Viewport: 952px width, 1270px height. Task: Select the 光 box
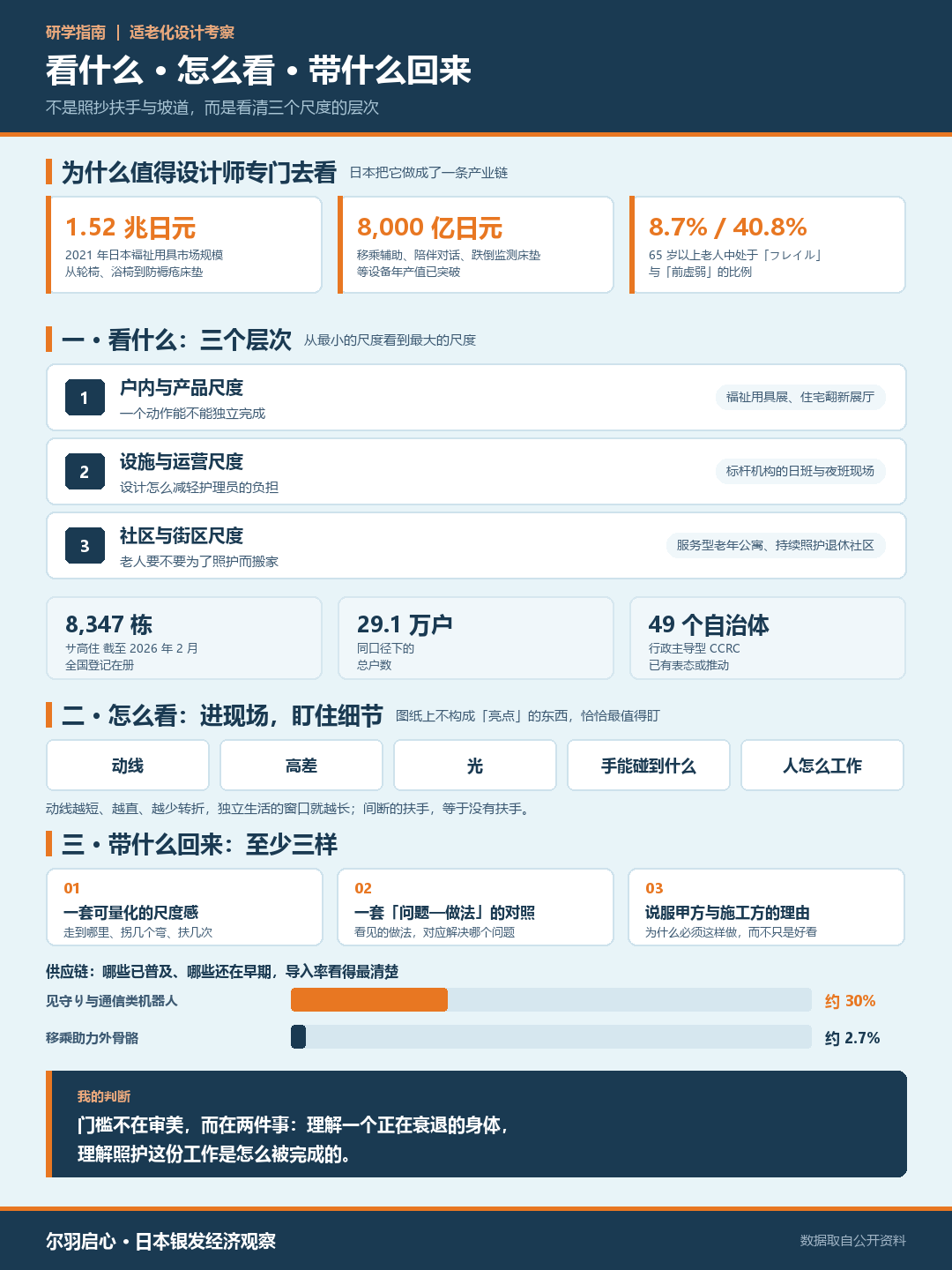click(475, 766)
